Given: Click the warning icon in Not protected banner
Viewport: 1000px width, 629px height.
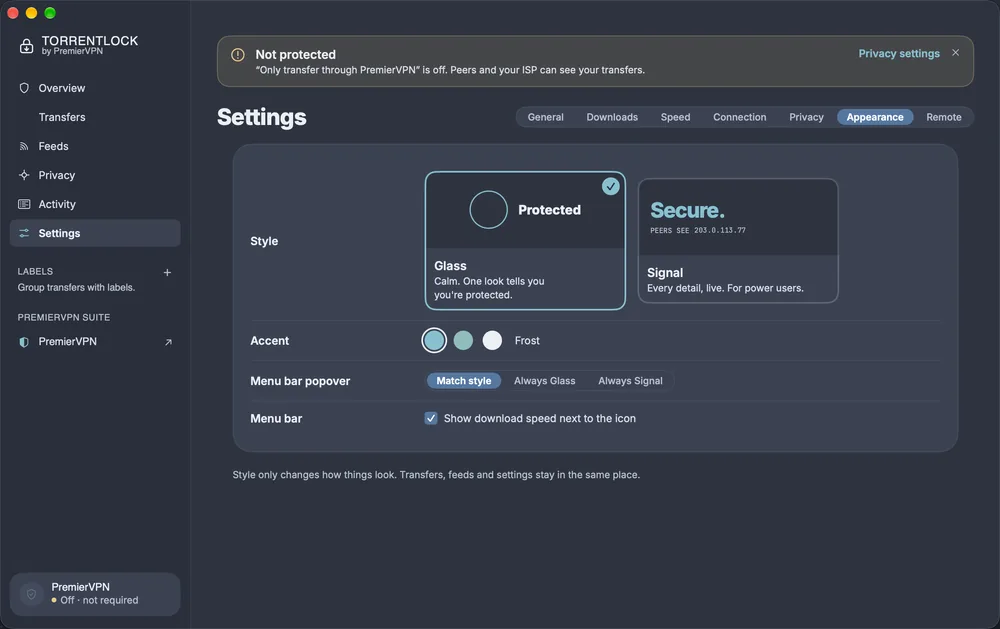Looking at the screenshot, I should click(238, 55).
